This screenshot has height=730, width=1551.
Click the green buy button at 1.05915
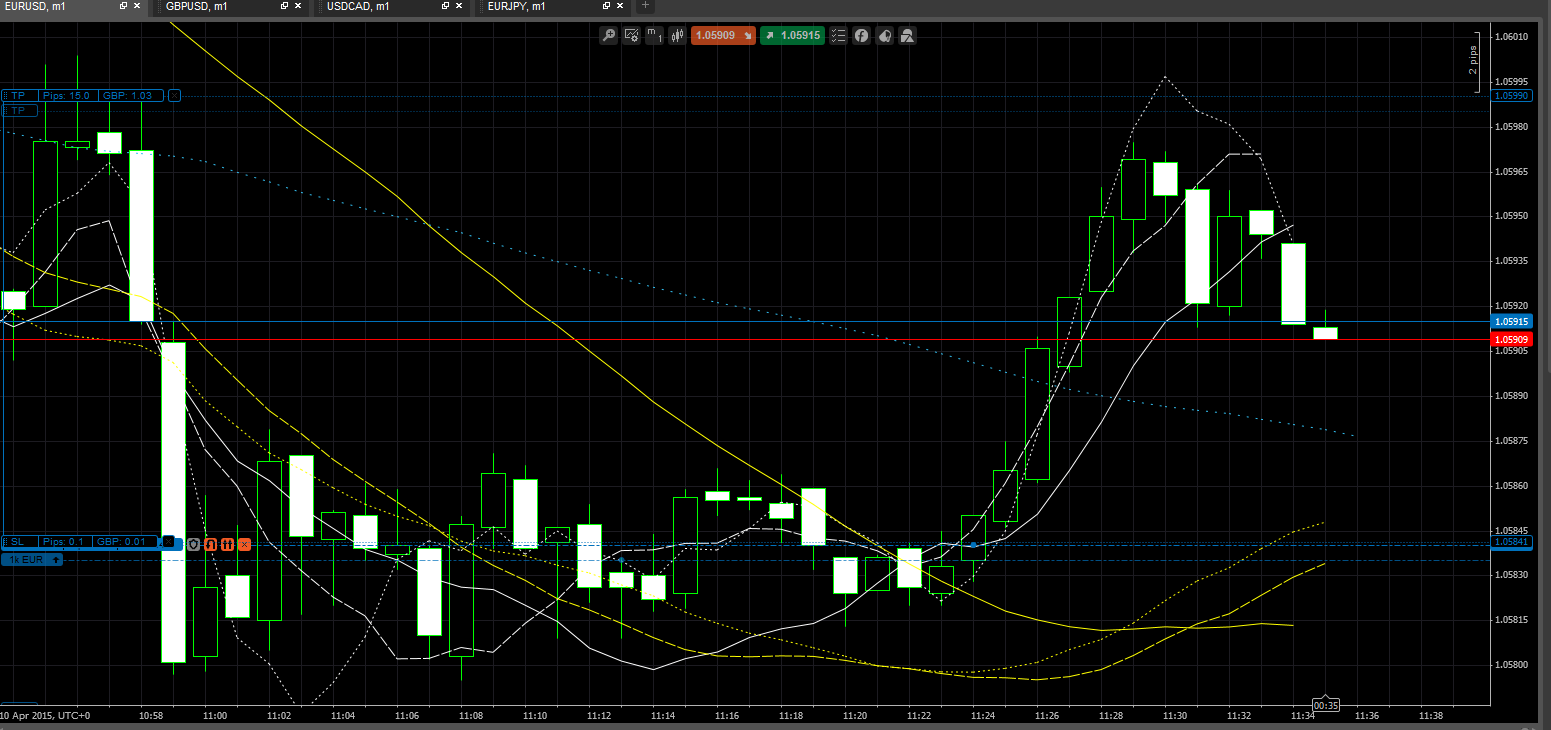[x=792, y=36]
